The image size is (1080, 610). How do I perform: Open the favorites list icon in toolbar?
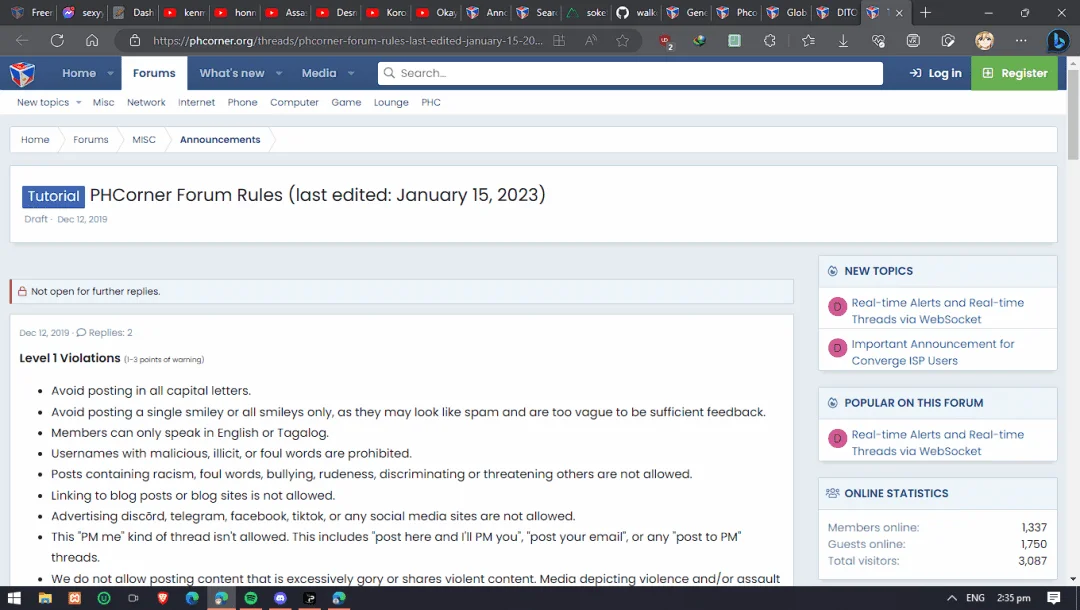point(808,41)
